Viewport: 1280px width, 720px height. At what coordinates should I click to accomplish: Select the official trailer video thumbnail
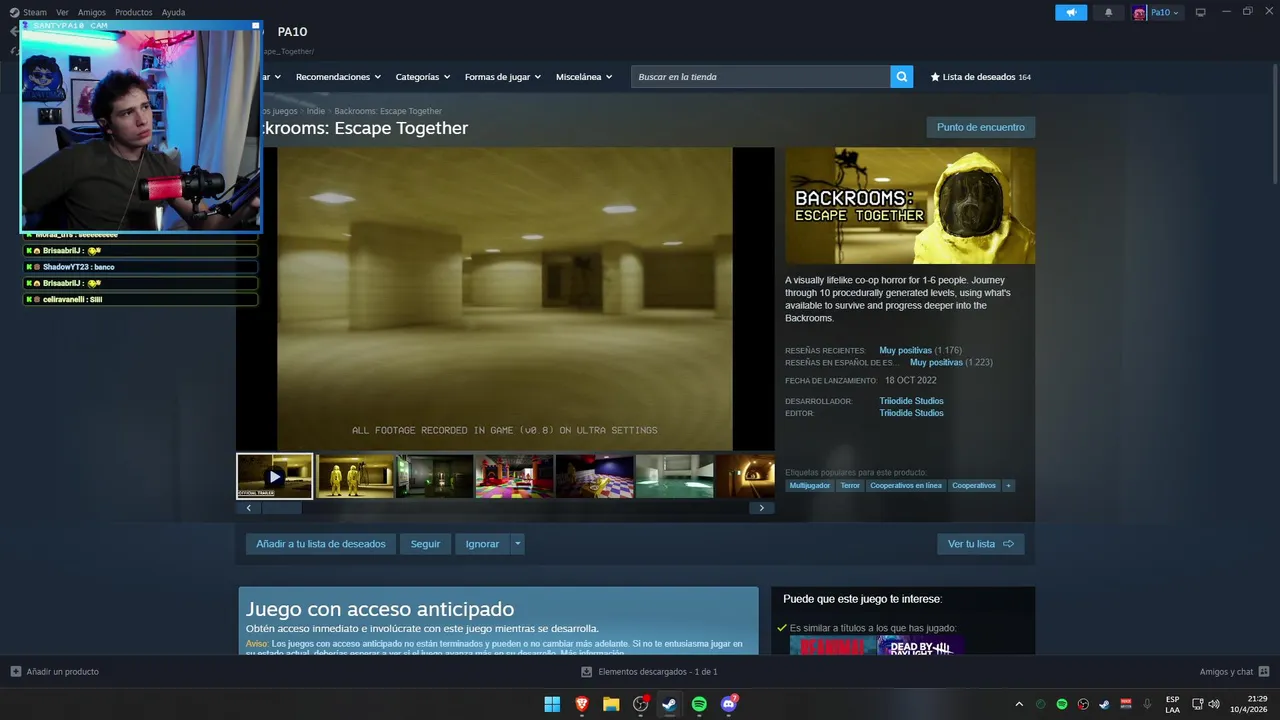click(x=275, y=476)
